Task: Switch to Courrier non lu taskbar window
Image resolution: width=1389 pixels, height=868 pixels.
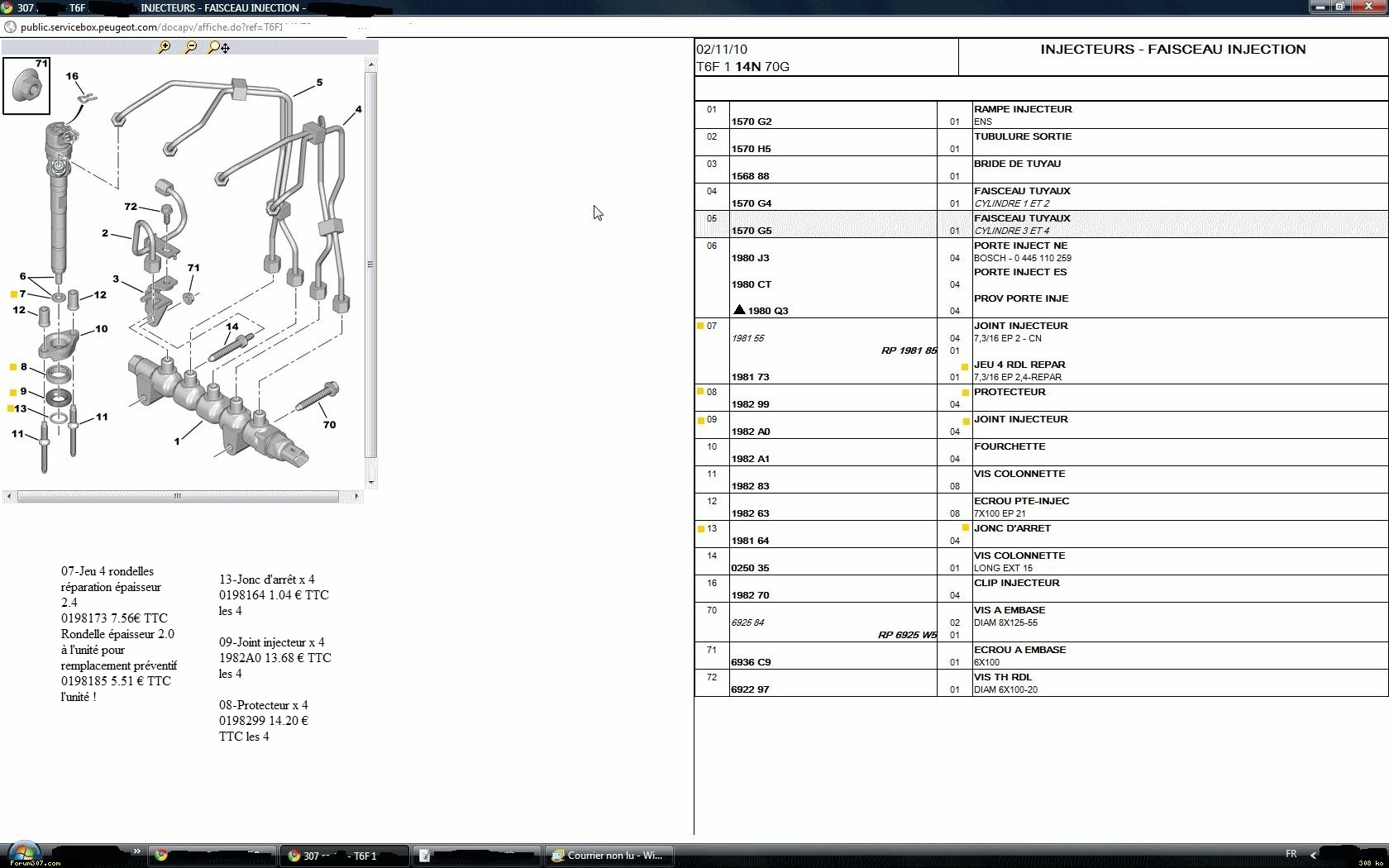Action: click(608, 856)
